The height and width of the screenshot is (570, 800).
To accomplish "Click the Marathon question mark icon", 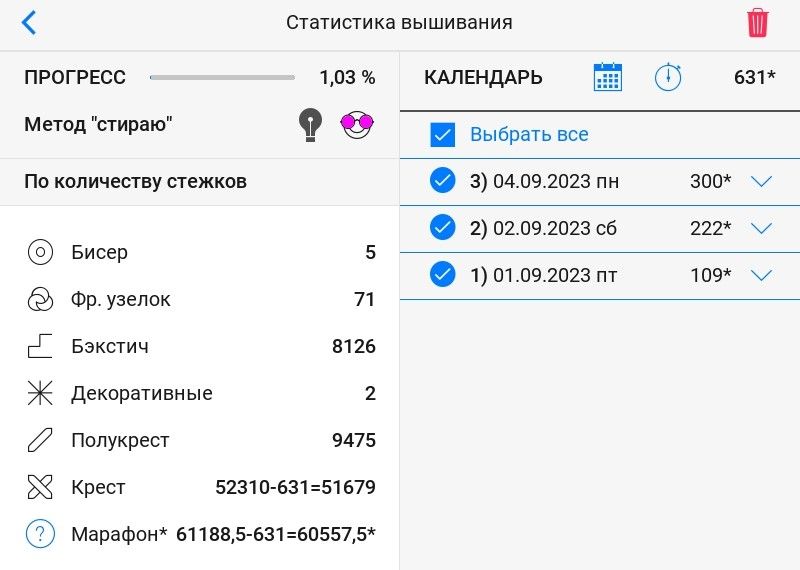I will (39, 534).
